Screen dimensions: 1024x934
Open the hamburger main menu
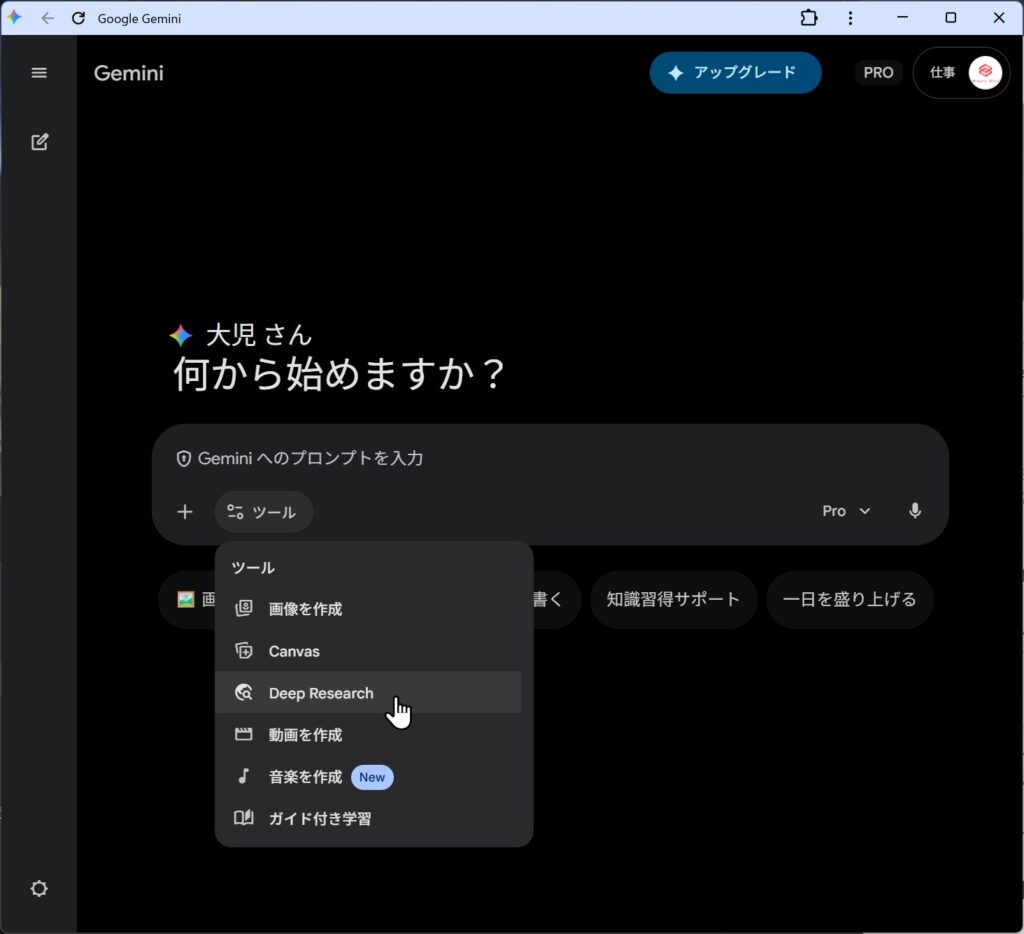coord(39,73)
